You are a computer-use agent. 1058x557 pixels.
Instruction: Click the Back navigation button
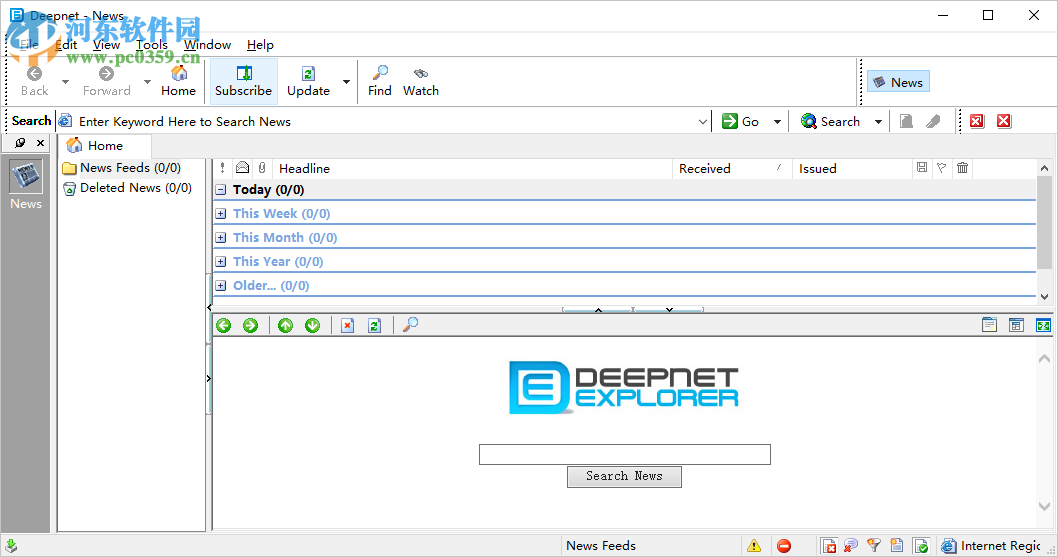pyautogui.click(x=34, y=81)
